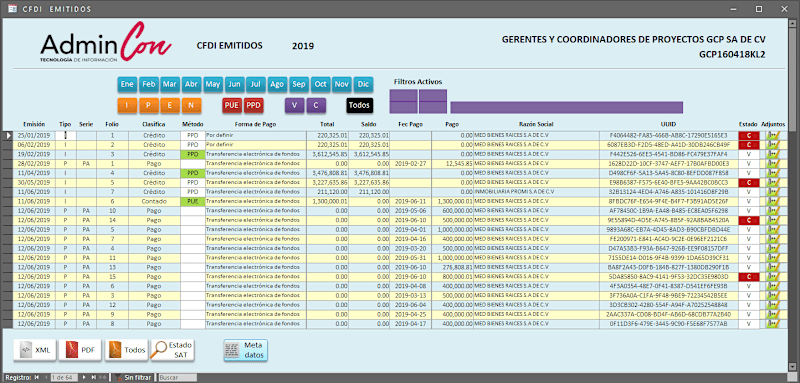The height and width of the screenshot is (383, 800).
Task: Click emission date "28/02/2019"
Action: tap(34, 164)
